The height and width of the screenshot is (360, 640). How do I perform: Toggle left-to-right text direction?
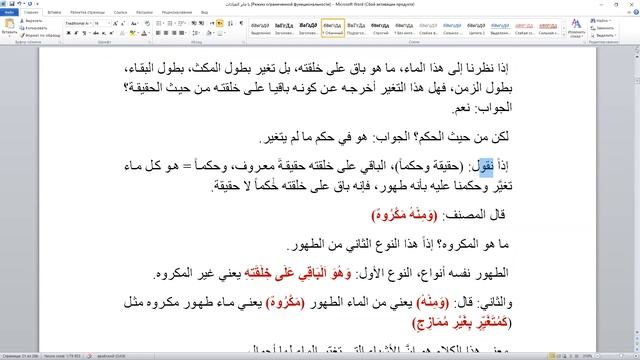[212, 23]
